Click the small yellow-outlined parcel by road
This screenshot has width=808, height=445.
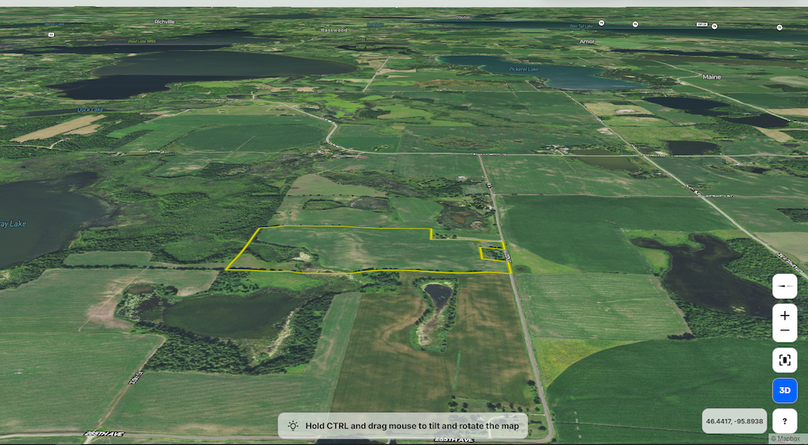(x=492, y=254)
